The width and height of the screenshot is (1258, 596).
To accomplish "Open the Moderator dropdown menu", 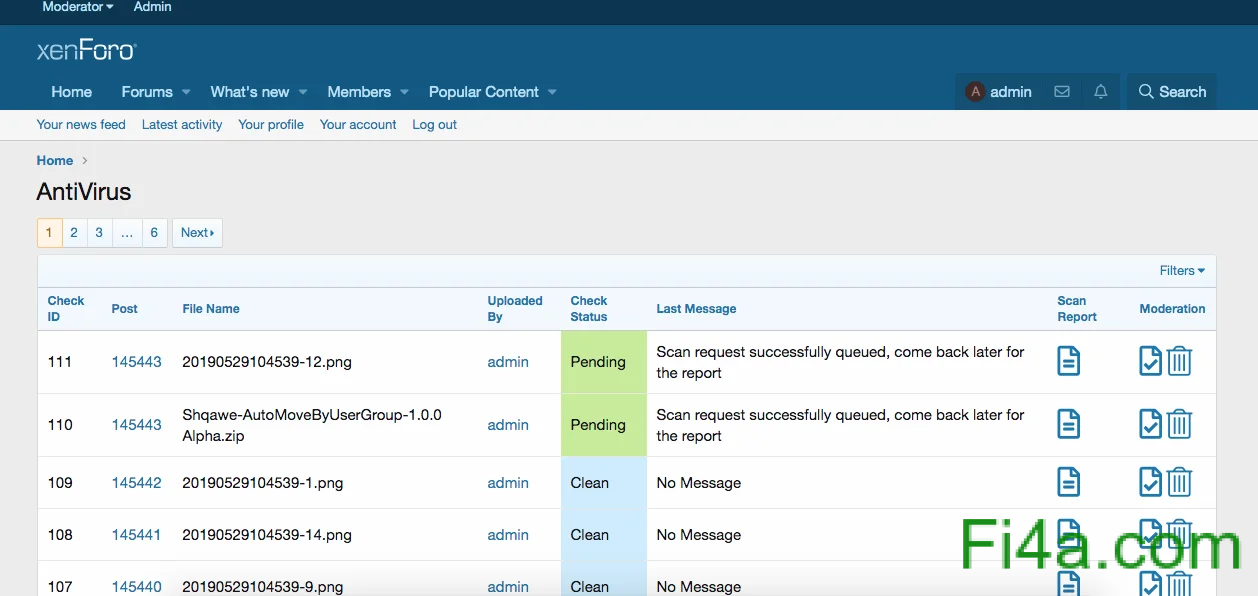I will pyautogui.click(x=77, y=7).
